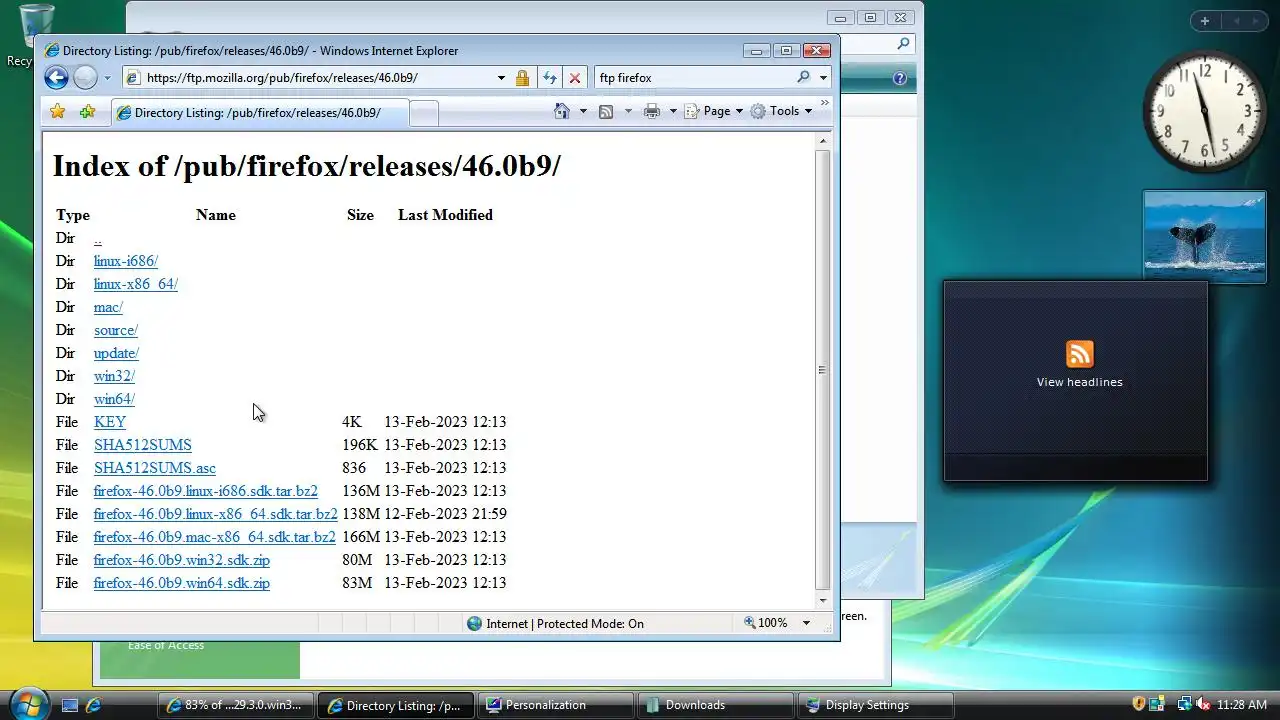The width and height of the screenshot is (1280, 720).
Task: Refresh the page with the Refresh icon
Action: 549,77
